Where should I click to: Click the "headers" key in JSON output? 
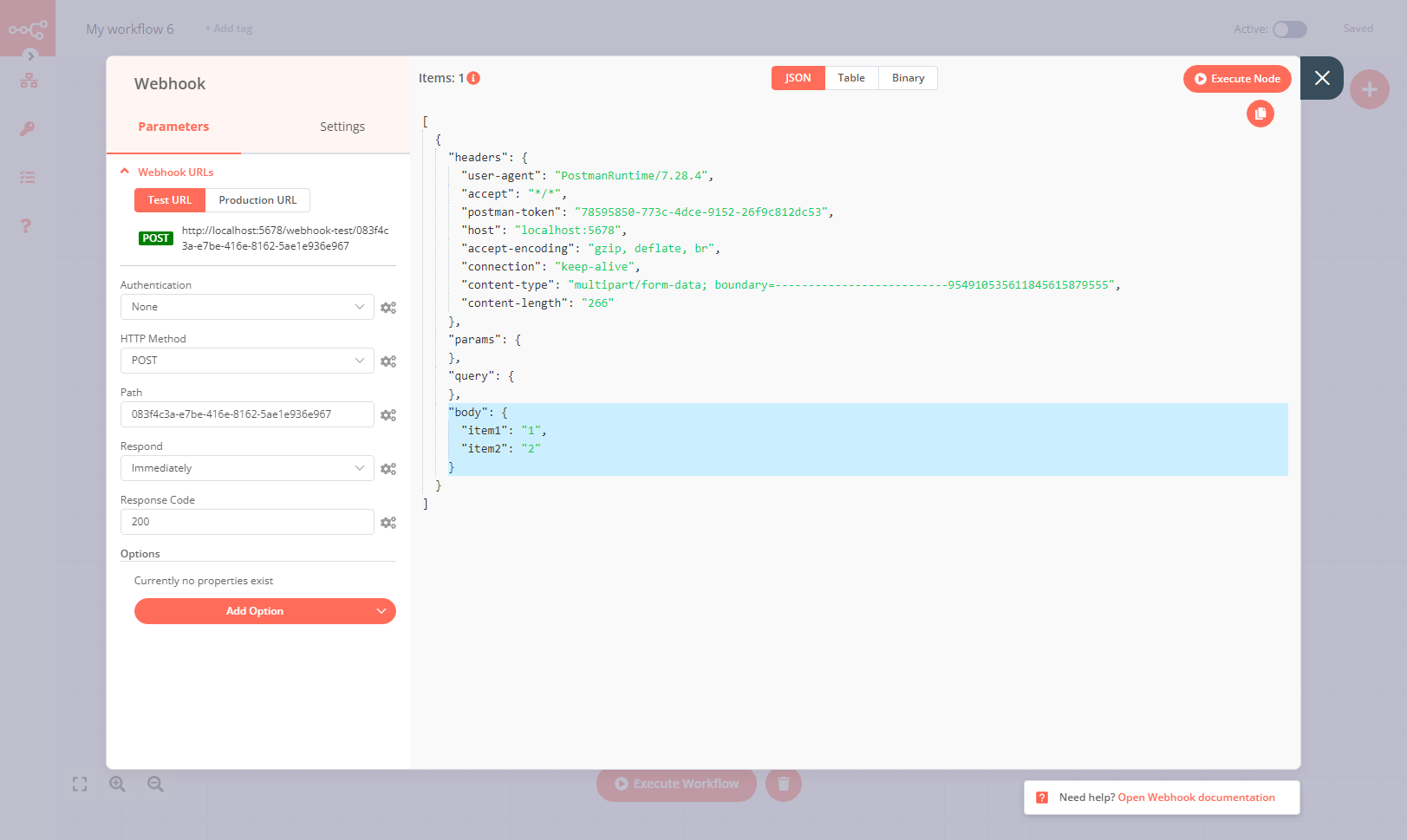478,158
